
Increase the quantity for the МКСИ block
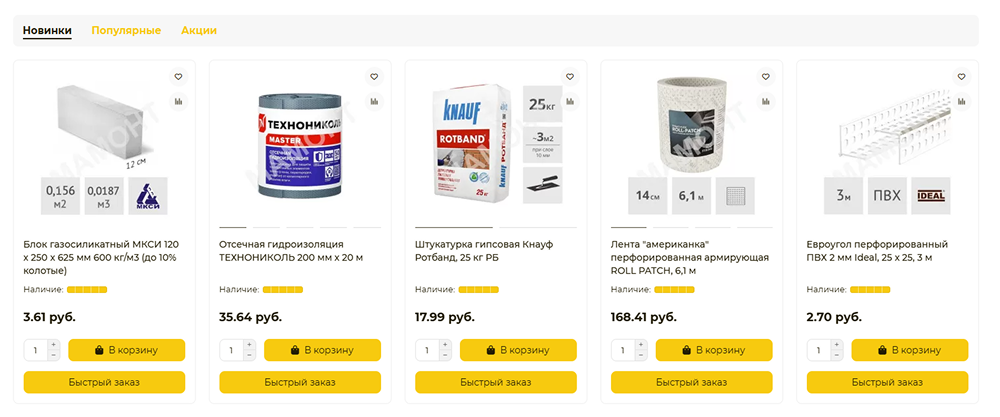(53, 345)
